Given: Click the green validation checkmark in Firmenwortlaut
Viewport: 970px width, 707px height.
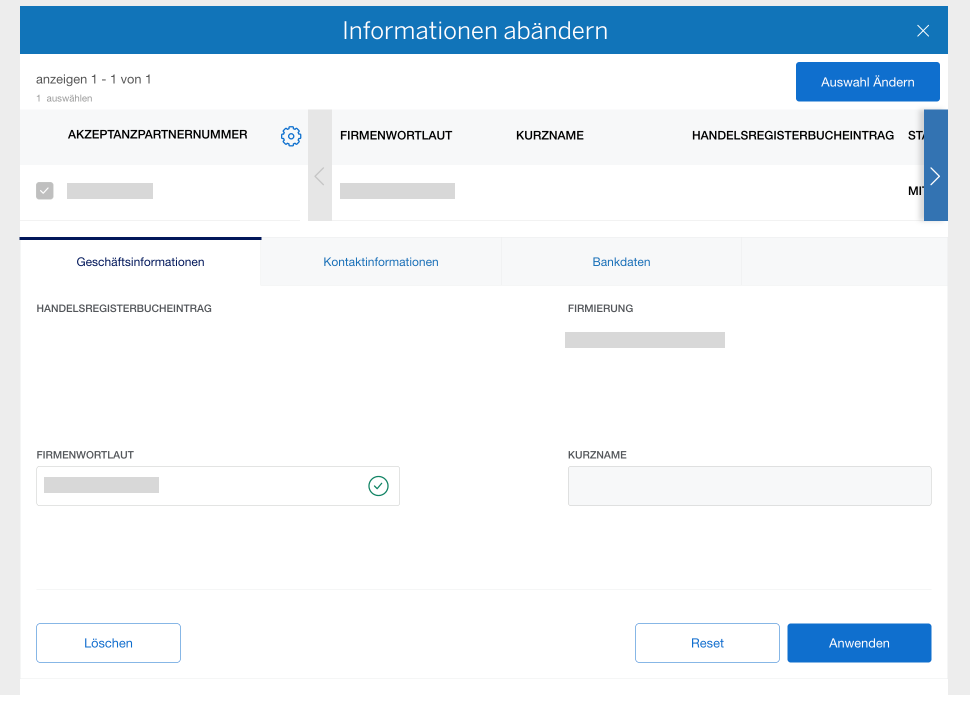Looking at the screenshot, I should point(378,486).
